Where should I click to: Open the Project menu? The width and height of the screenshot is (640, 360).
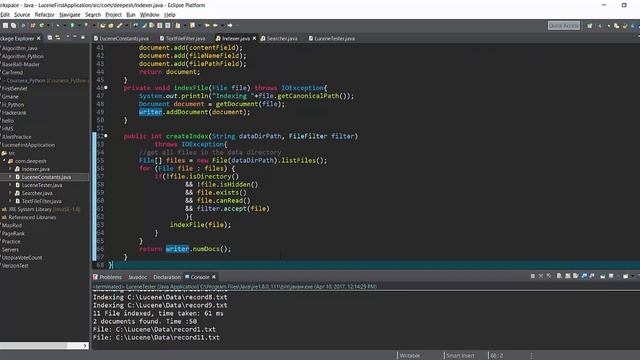click(113, 15)
